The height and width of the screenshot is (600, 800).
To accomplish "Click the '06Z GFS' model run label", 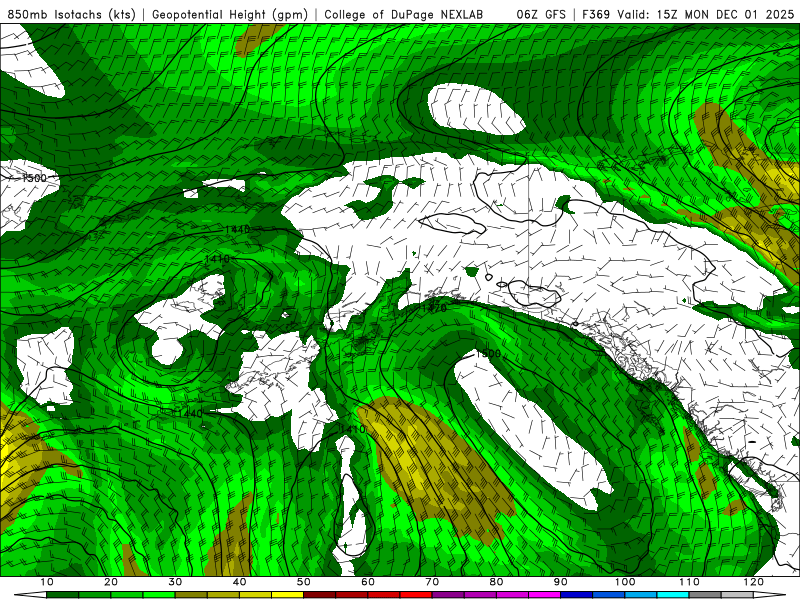I will pyautogui.click(x=541, y=14).
